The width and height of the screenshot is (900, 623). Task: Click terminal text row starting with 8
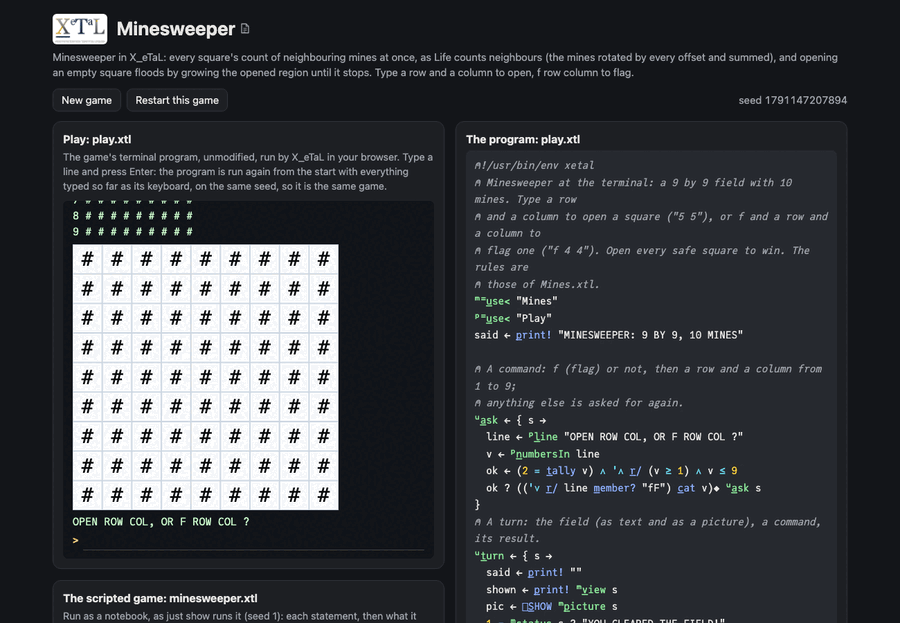(x=133, y=216)
